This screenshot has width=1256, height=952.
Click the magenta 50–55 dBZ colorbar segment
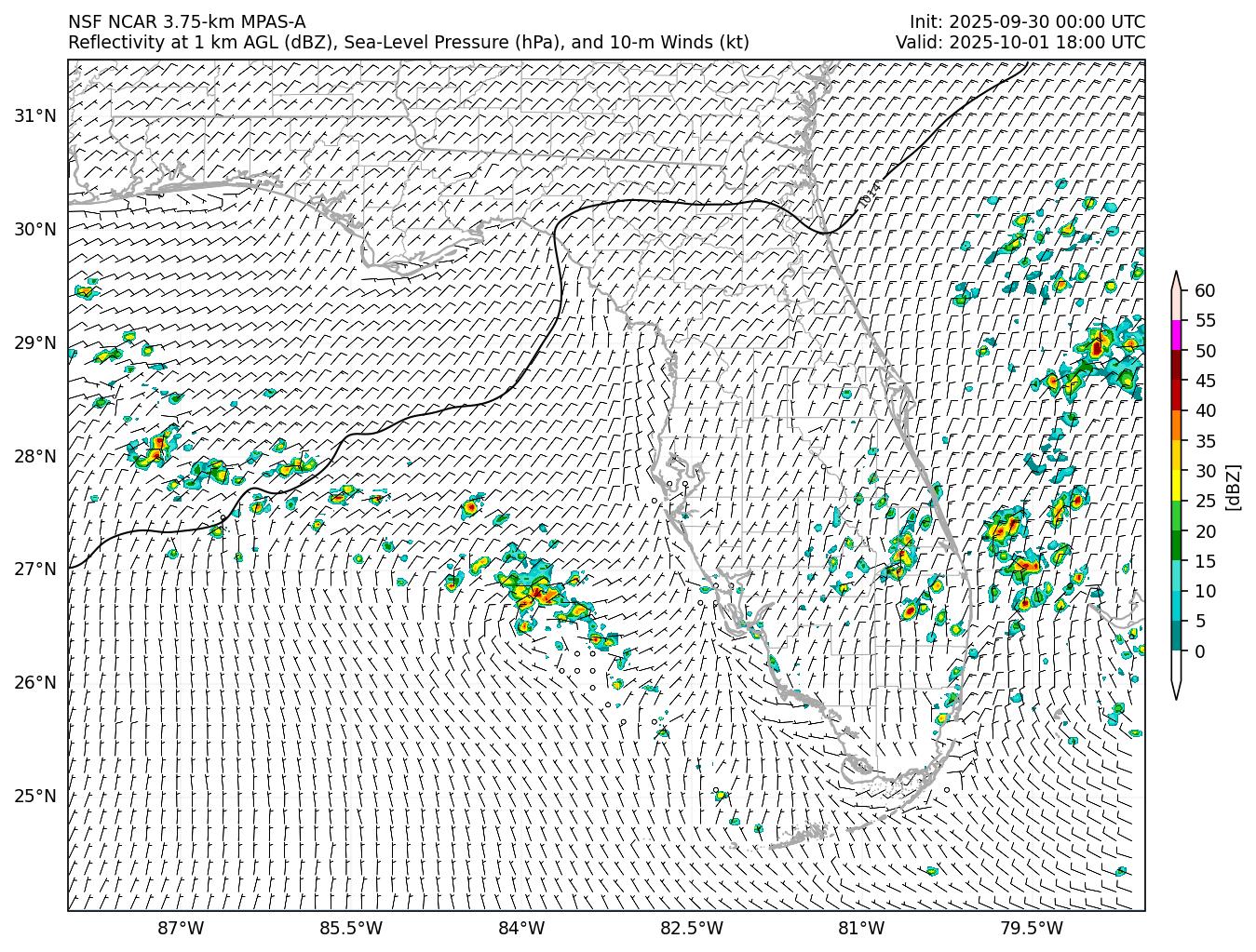(x=1176, y=335)
